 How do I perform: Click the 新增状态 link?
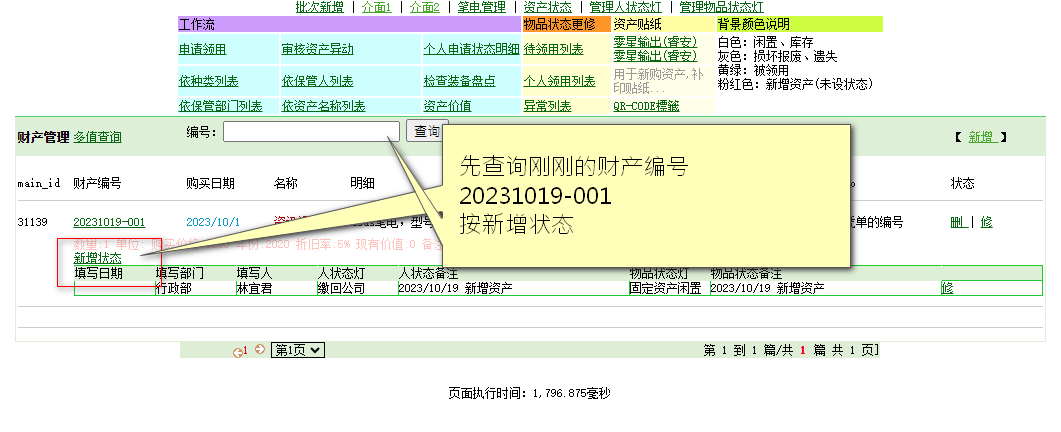[98, 258]
